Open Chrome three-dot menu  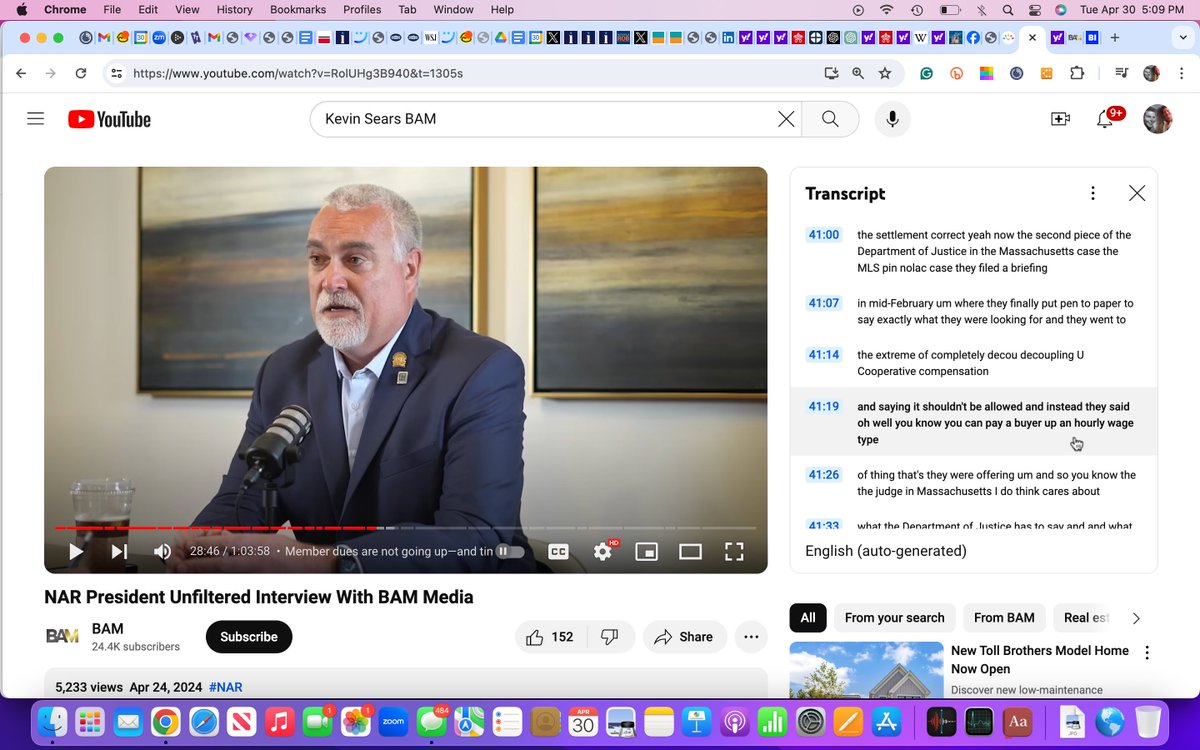(1180, 73)
